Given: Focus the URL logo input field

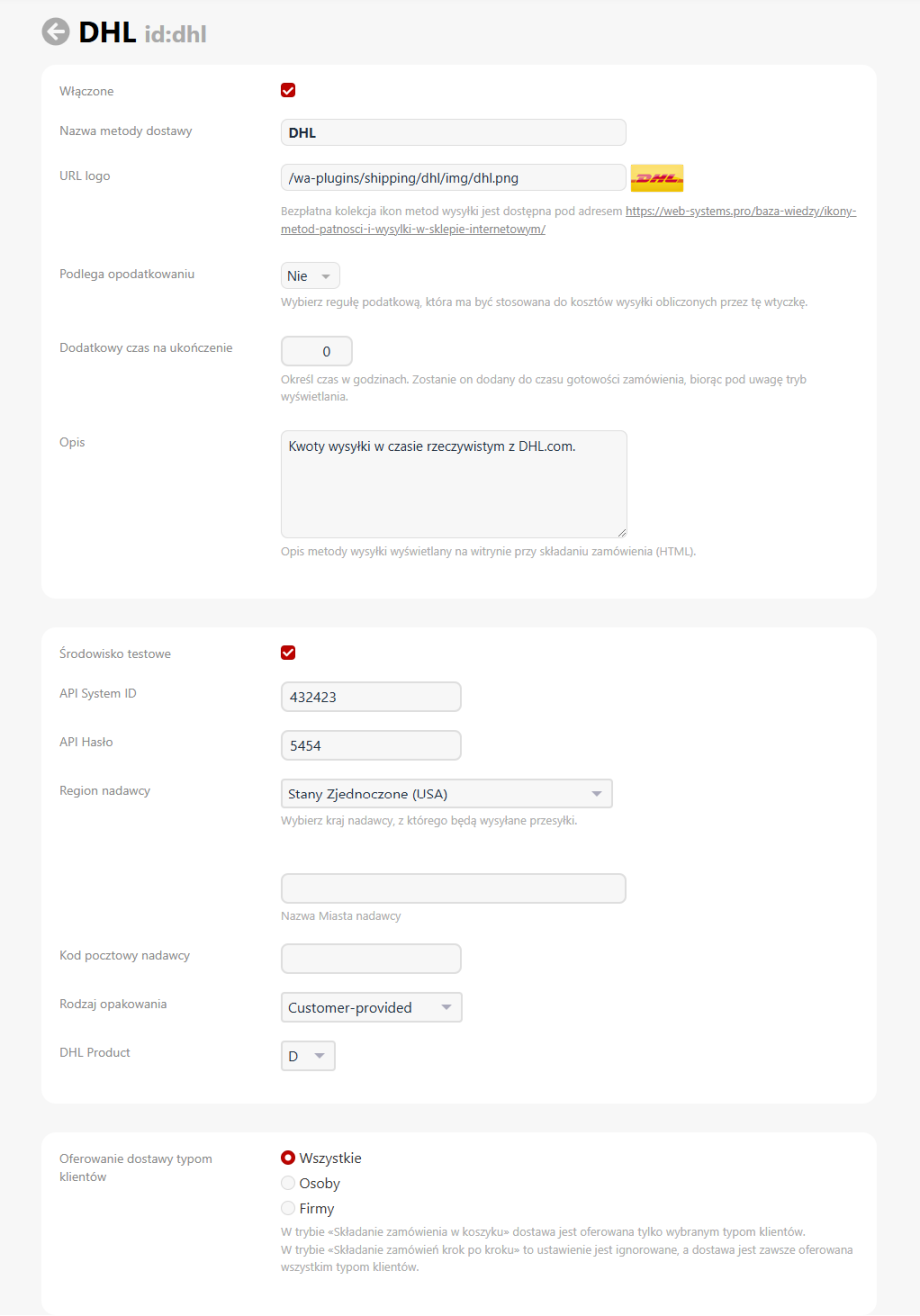Looking at the screenshot, I should tap(453, 178).
